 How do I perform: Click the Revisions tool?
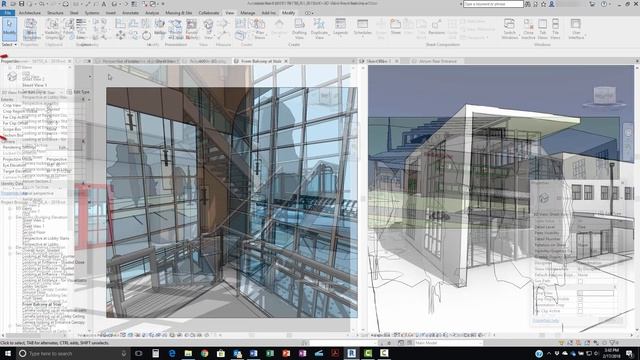point(436,27)
